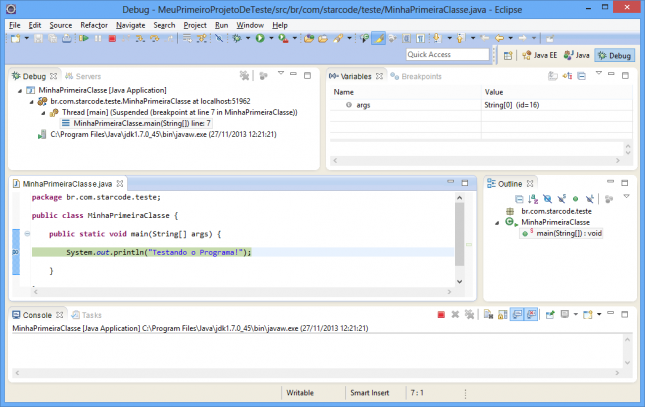Viewport: 645px width, 407px height.
Task: Toggle Scroll Lock in Console toolbar
Action: 502,315
